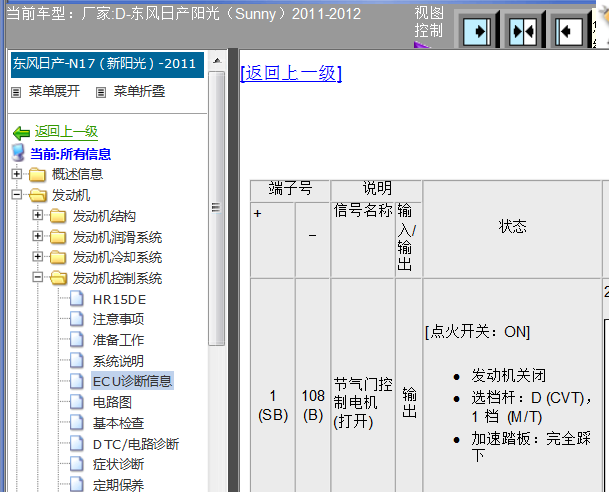The height and width of the screenshot is (492, 609).
Task: Click the sidebar vertical scrollbar thumb
Action: [216, 208]
